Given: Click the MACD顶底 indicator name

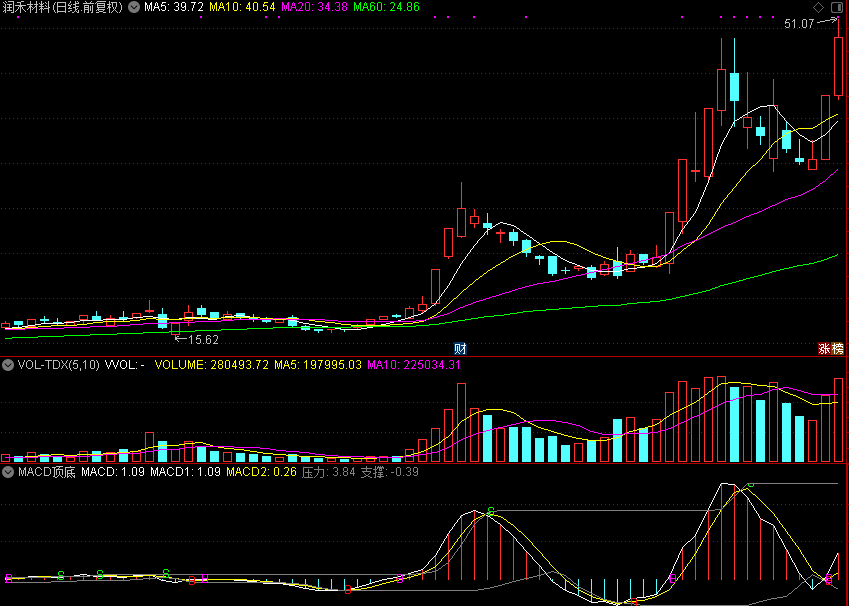Looking at the screenshot, I should [x=47, y=472].
